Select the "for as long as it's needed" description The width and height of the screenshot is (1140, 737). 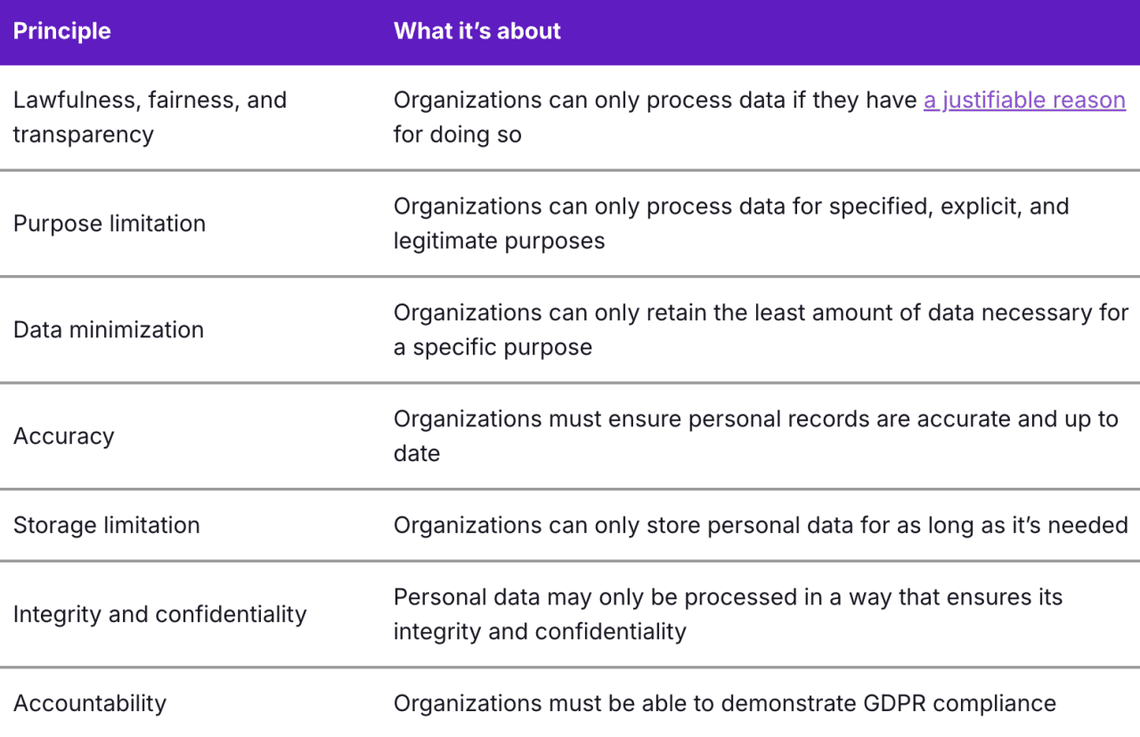[760, 525]
